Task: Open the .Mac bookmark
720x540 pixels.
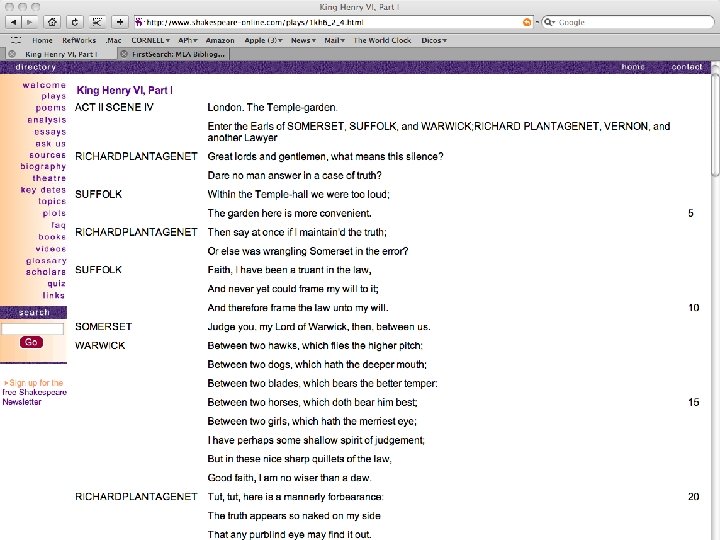Action: (113, 40)
